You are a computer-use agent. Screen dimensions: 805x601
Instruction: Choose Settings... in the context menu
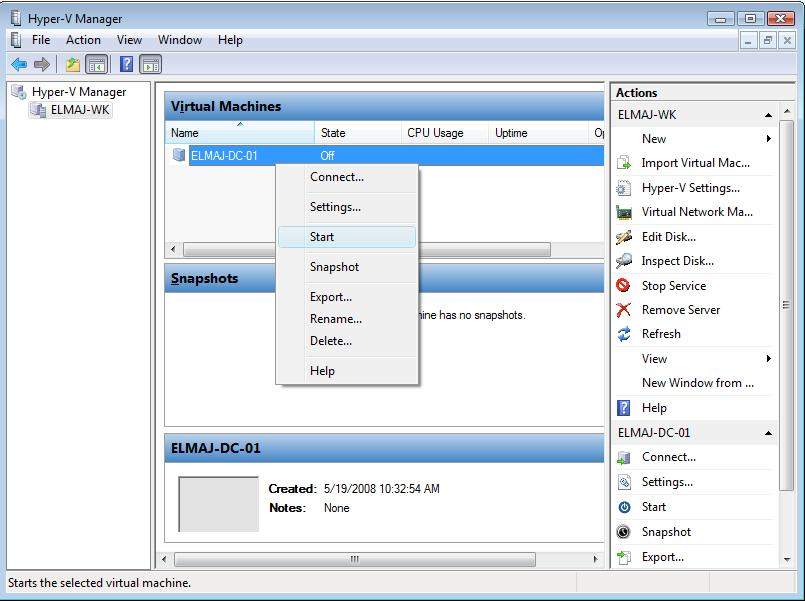coord(347,207)
